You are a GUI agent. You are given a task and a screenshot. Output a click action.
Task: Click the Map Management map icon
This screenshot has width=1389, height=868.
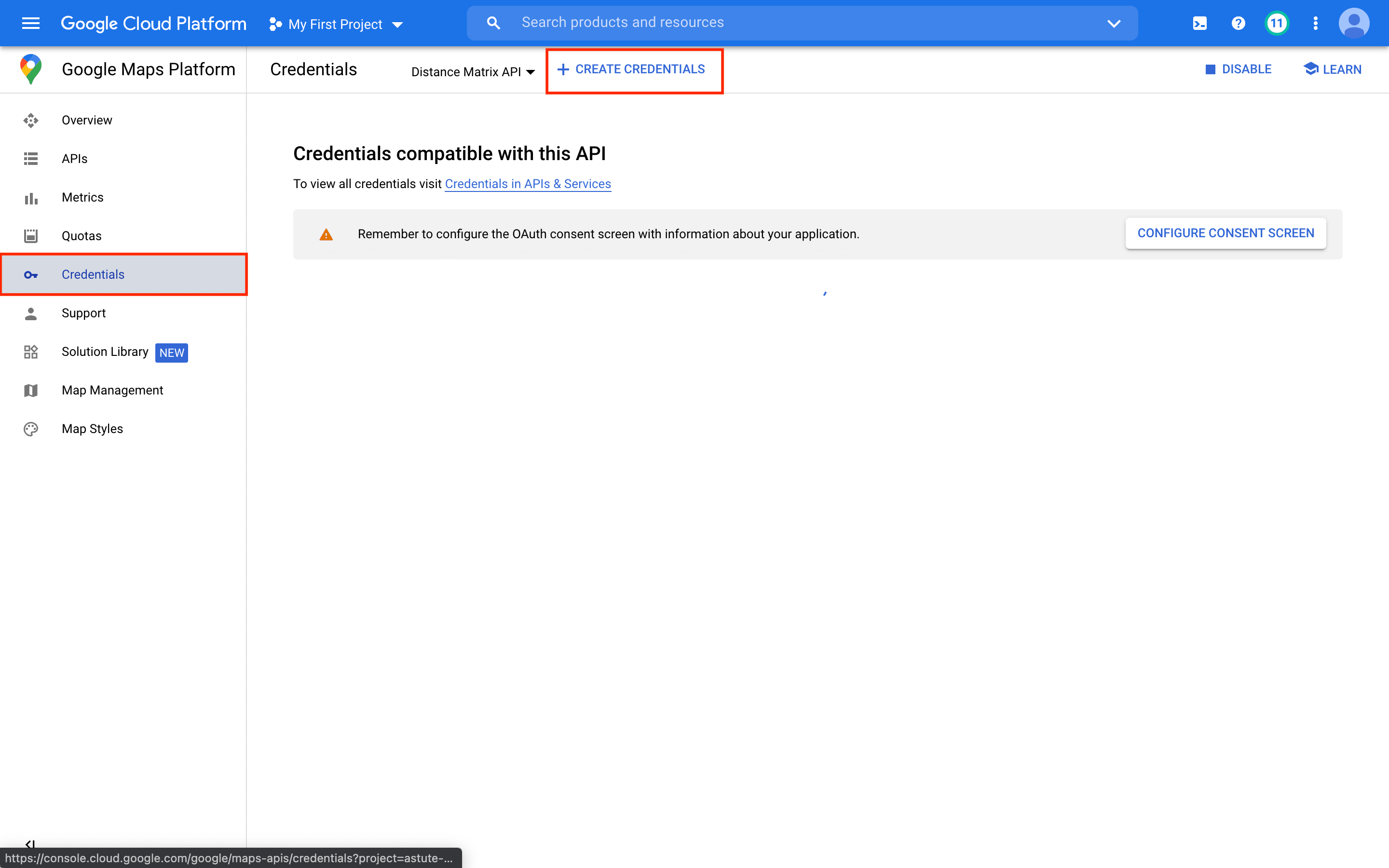coord(31,391)
